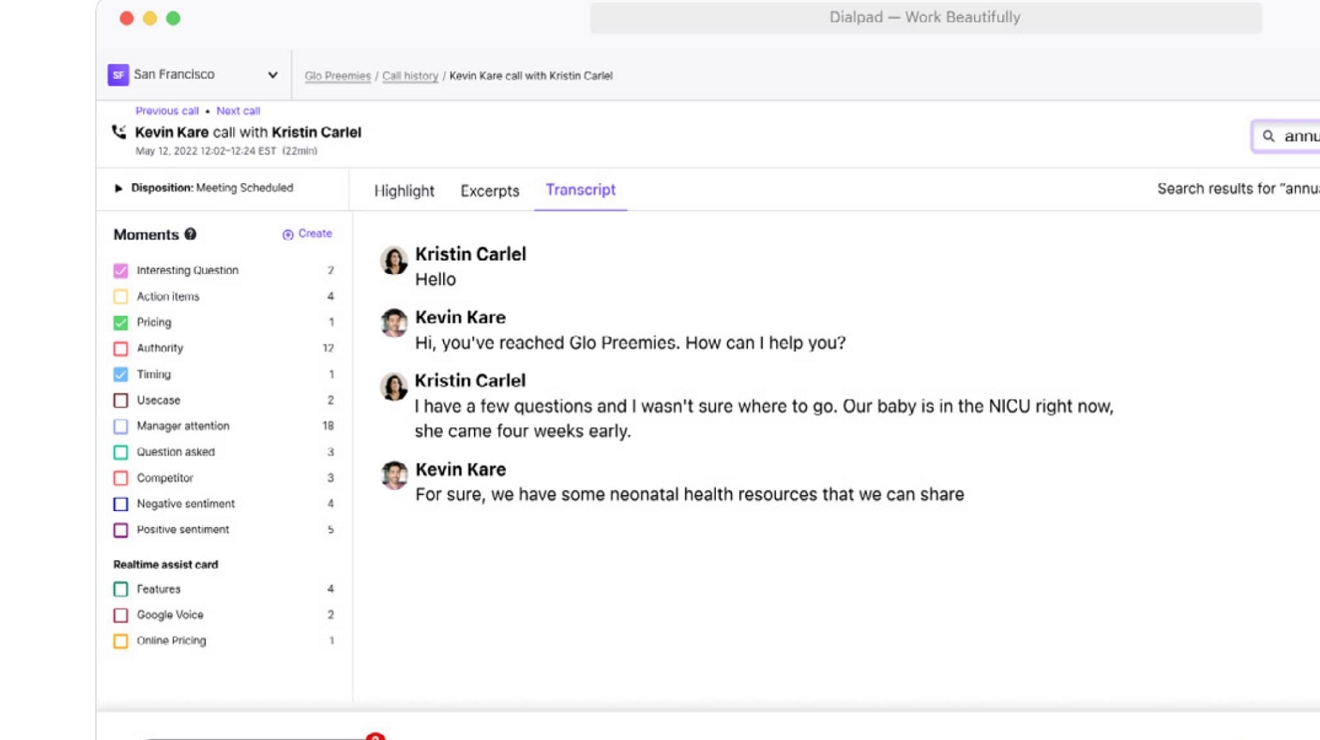The height and width of the screenshot is (740, 1320).
Task: Switch to the Highlight tab
Action: click(x=404, y=191)
